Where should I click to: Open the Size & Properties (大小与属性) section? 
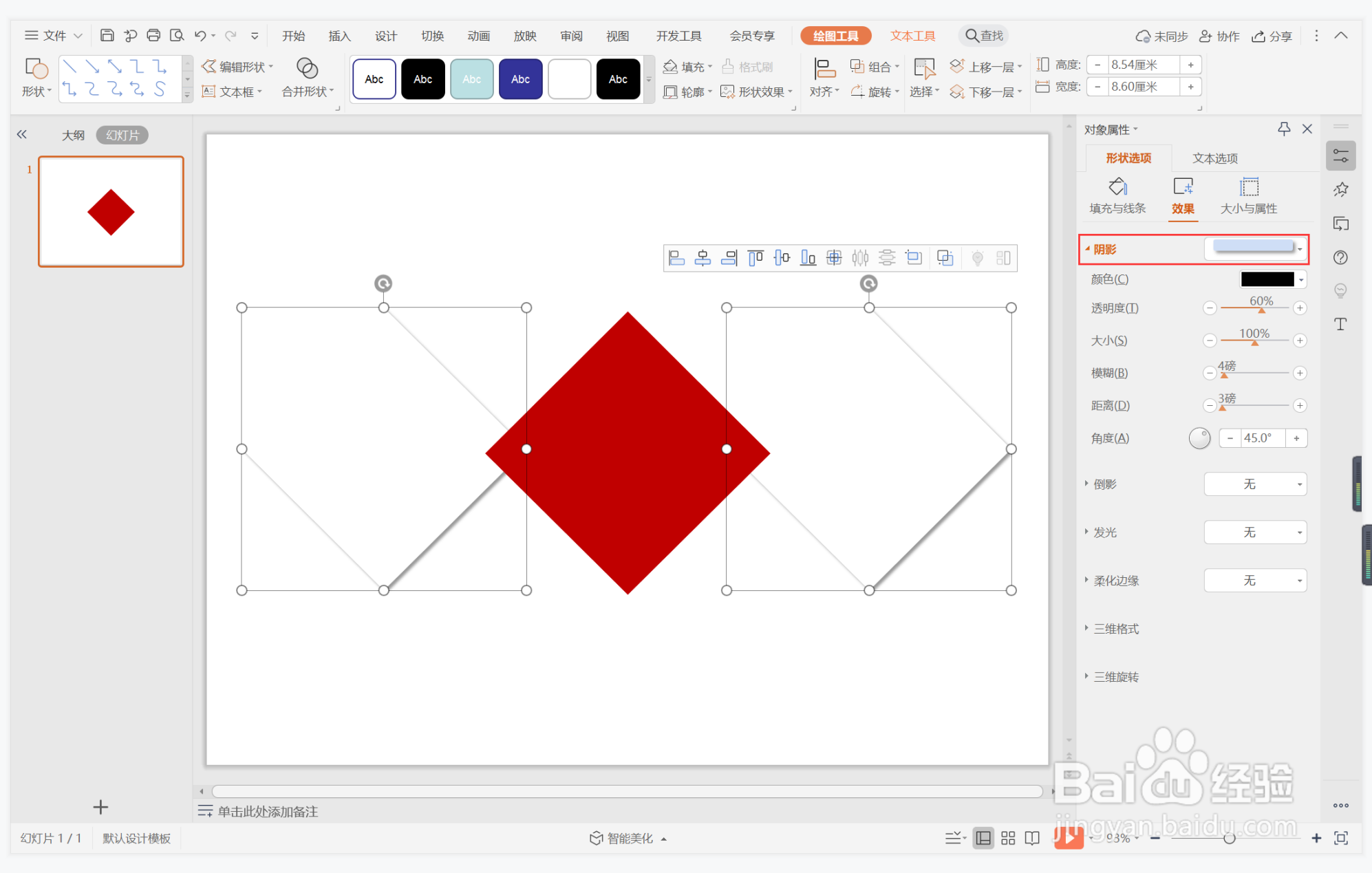click(1248, 196)
